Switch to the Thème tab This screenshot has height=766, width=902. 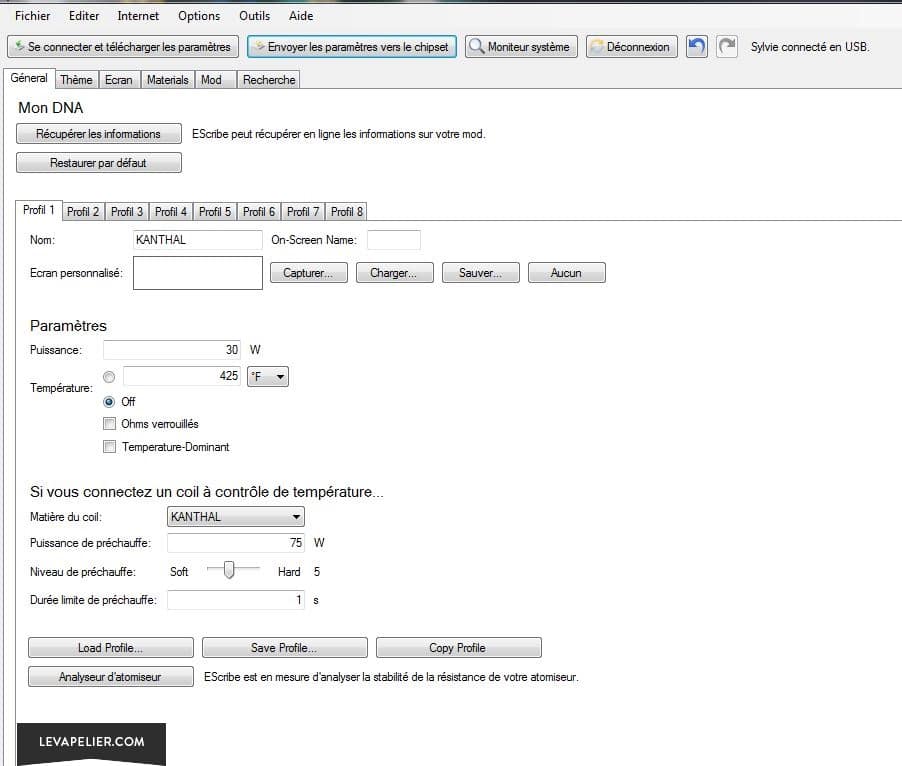coord(77,80)
